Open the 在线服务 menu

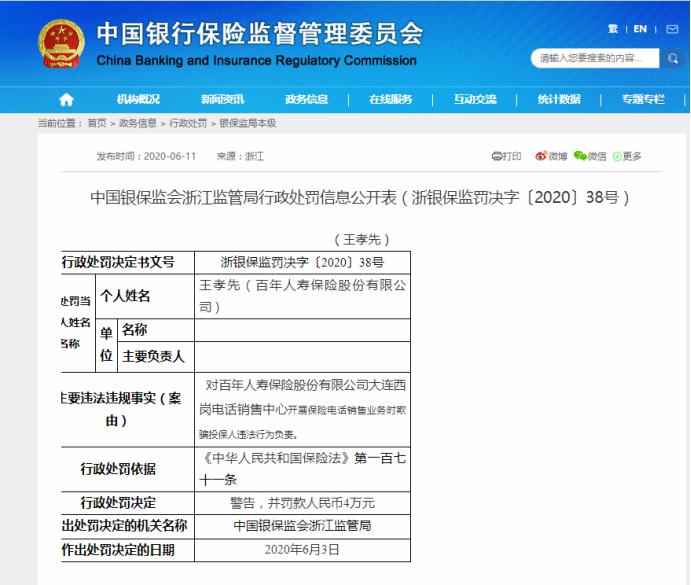click(x=390, y=100)
